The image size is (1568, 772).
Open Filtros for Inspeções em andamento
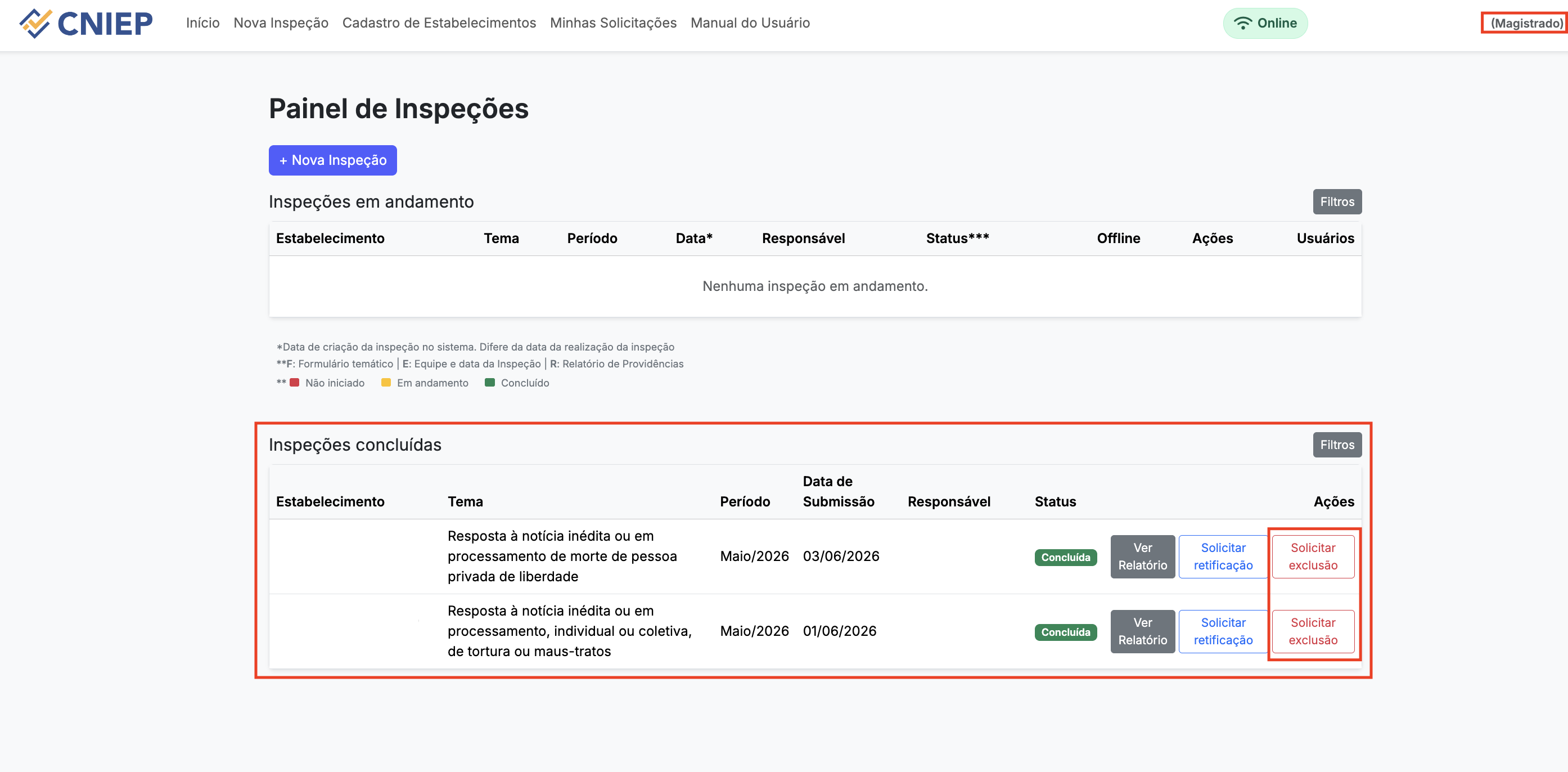point(1337,201)
